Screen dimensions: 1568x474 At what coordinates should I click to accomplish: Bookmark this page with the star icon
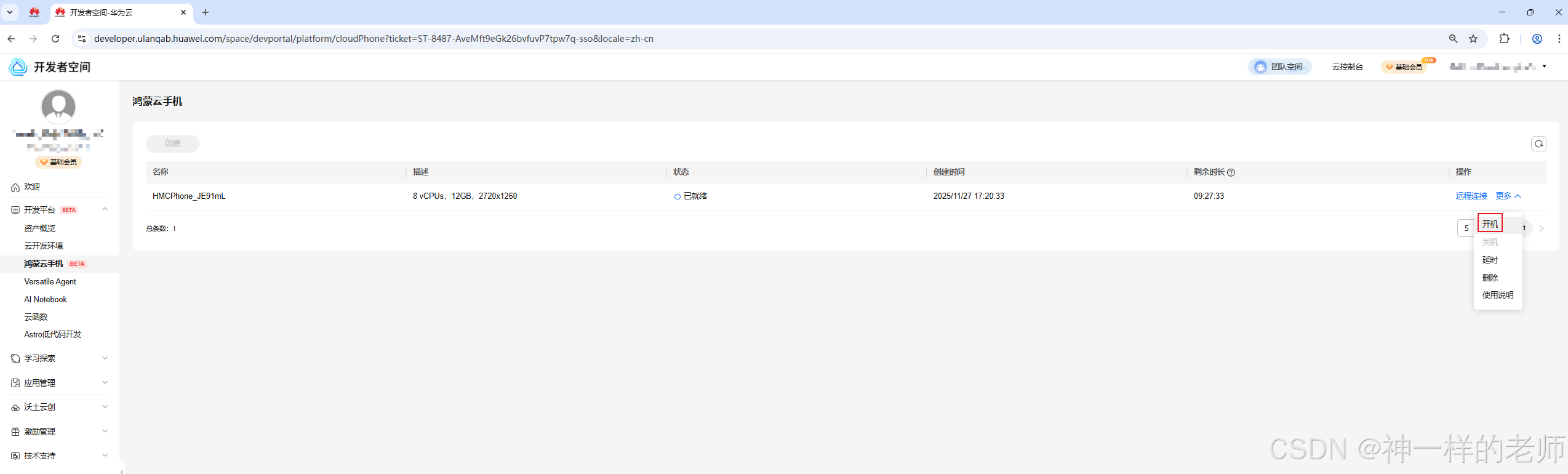pos(1473,39)
